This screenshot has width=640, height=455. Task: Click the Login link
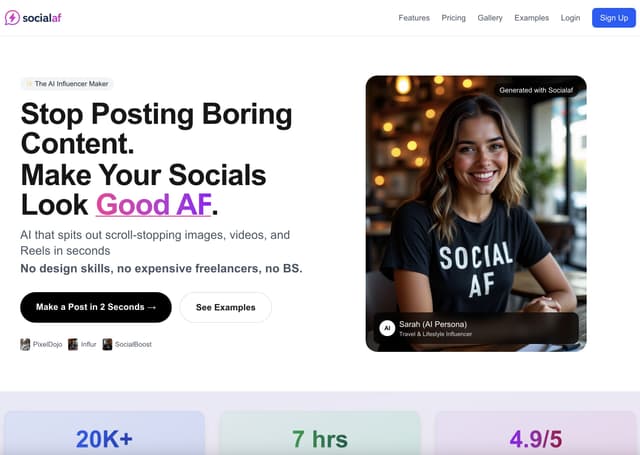[x=570, y=18]
